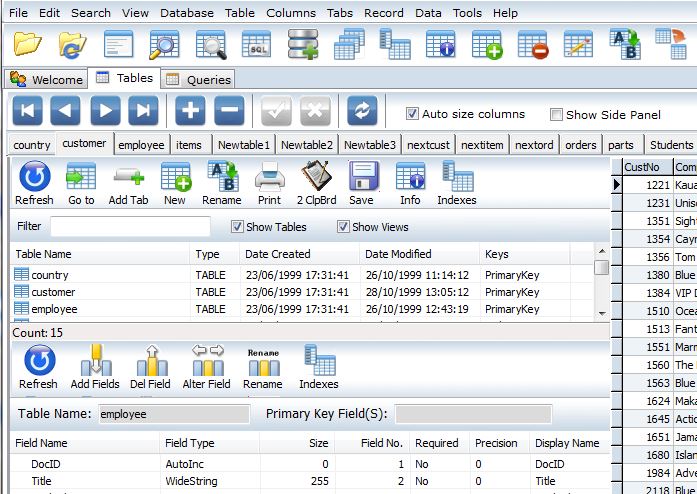Viewport: 697px width, 494px height.
Task: Click Refresh in the fields toolbar
Action: [x=38, y=368]
